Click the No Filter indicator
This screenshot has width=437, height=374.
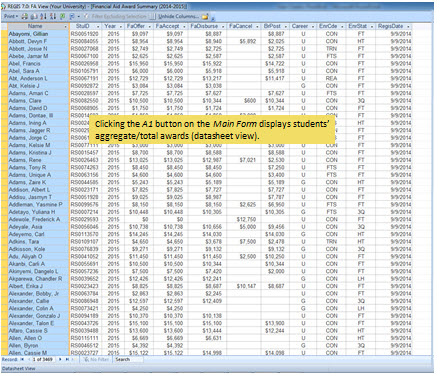(x=95, y=359)
